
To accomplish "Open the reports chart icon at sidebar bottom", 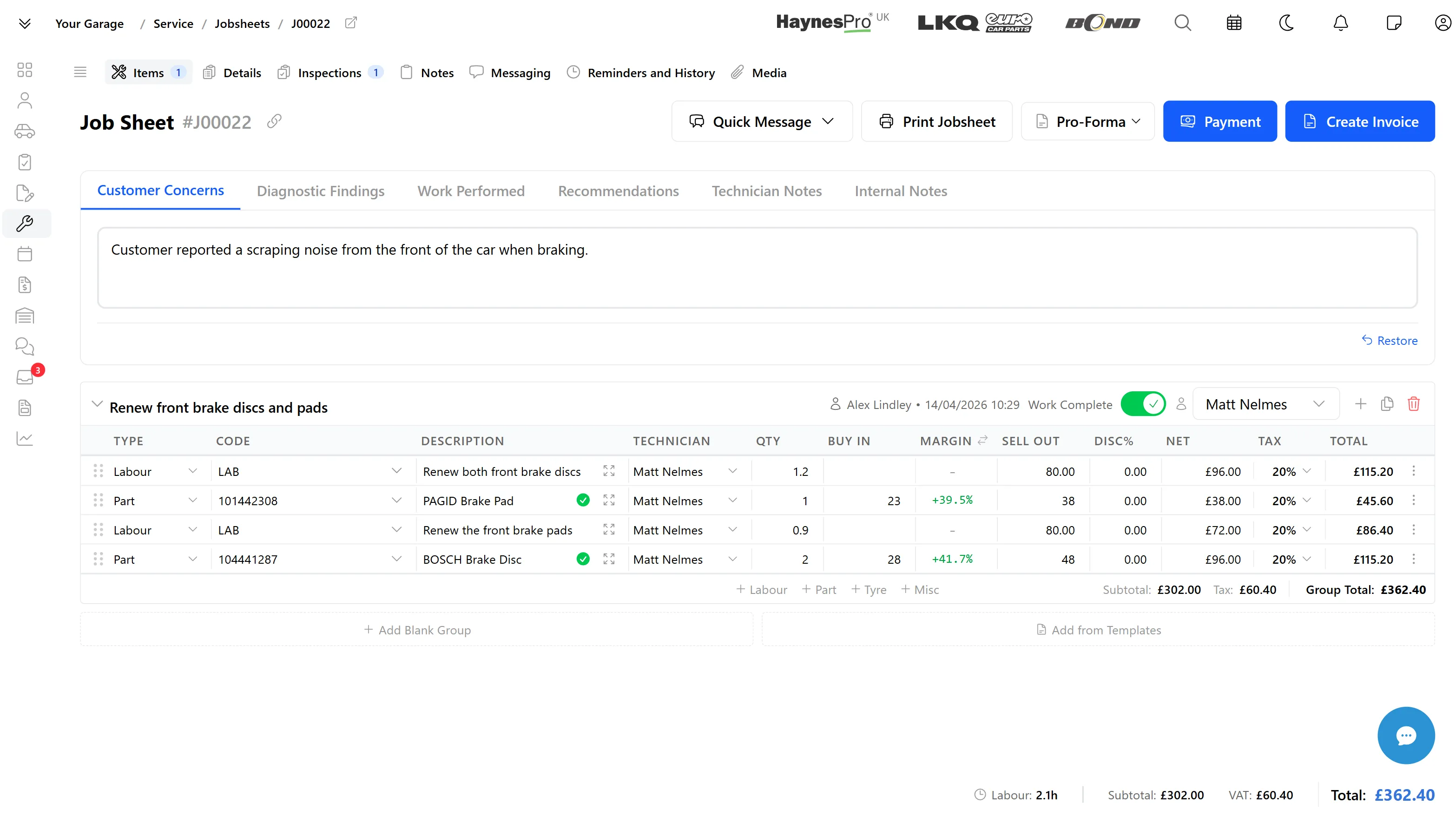I will (x=25, y=439).
